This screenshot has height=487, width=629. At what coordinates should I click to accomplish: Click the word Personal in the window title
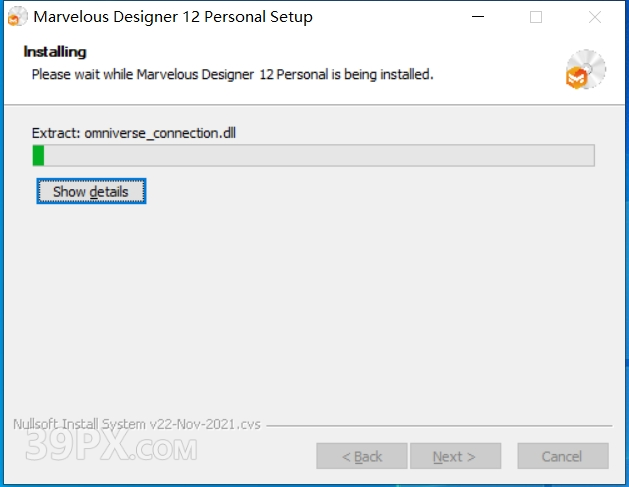(235, 17)
